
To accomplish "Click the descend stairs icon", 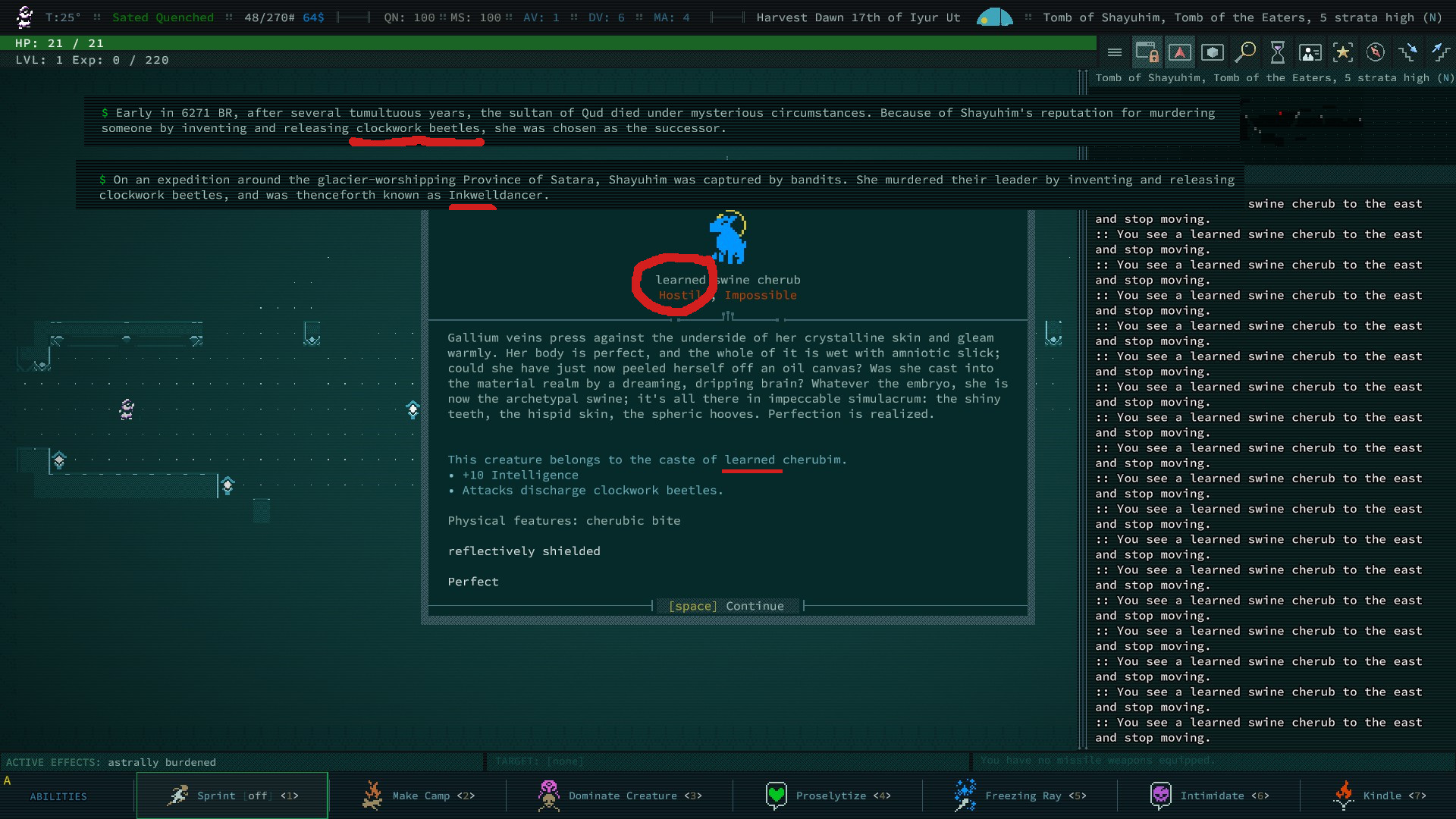I will tap(1408, 52).
